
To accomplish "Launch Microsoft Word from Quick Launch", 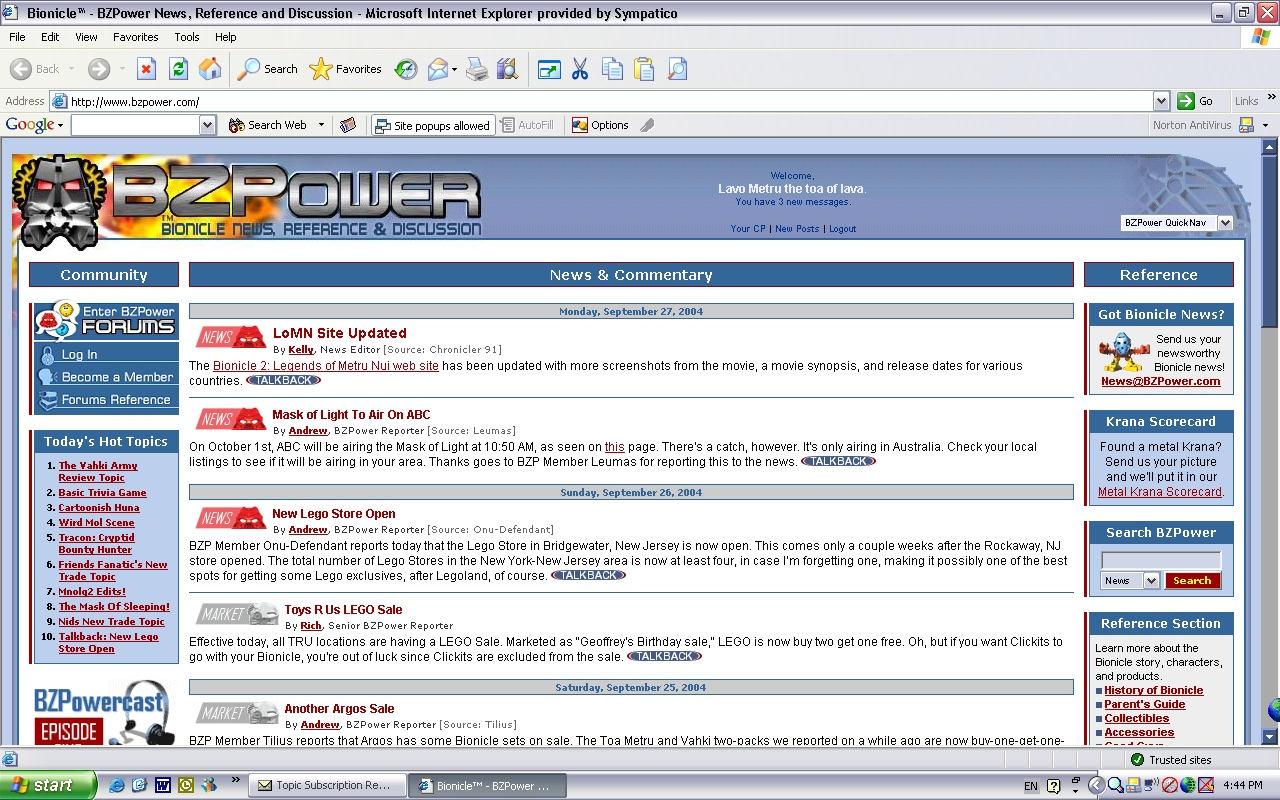I will point(162,785).
